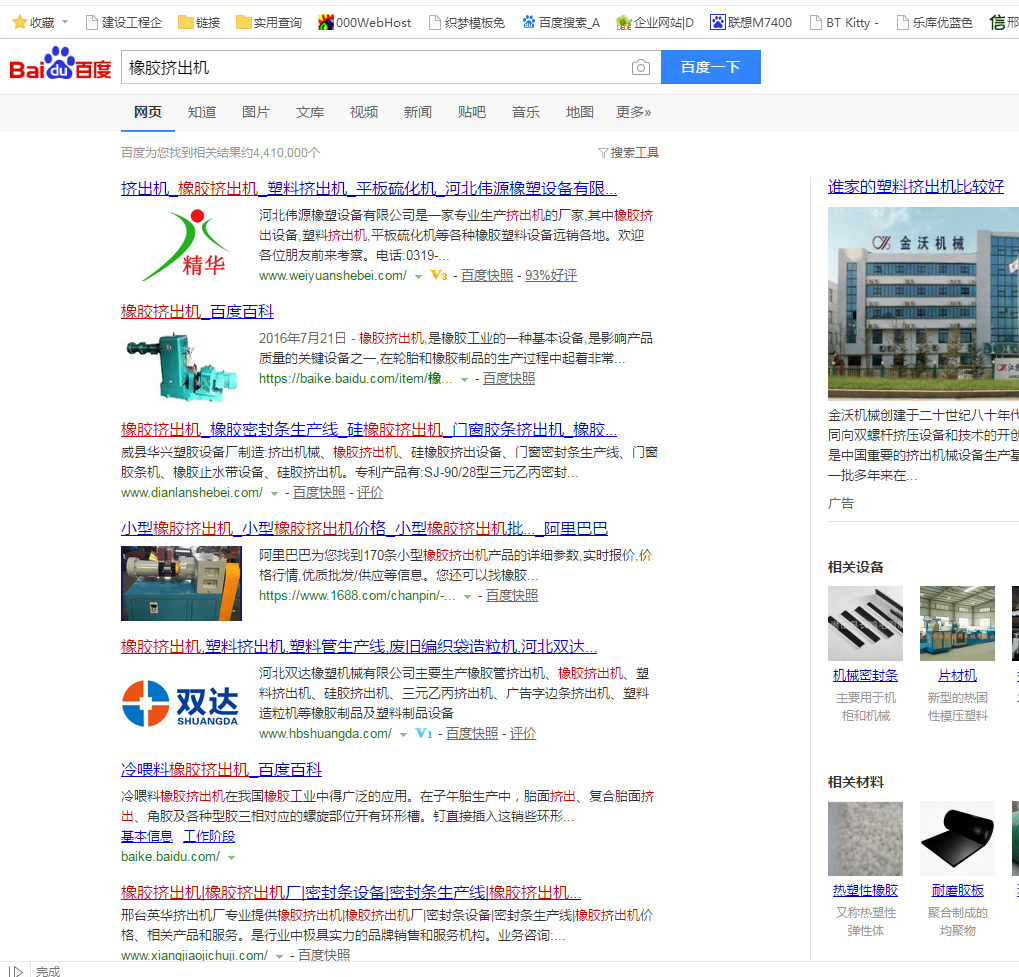
Task: Open the 基本信息 sublink
Action: click(147, 837)
